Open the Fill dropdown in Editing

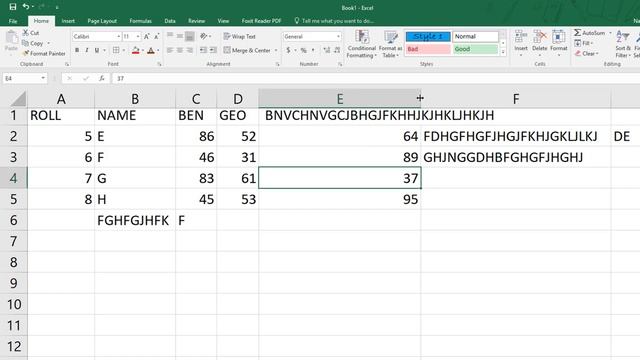[x=584, y=43]
